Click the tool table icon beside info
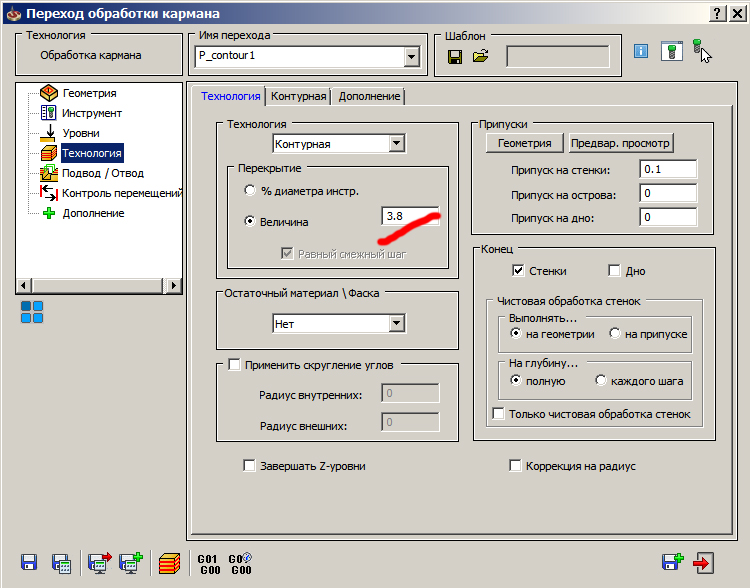The width and height of the screenshot is (750, 588). tap(672, 51)
